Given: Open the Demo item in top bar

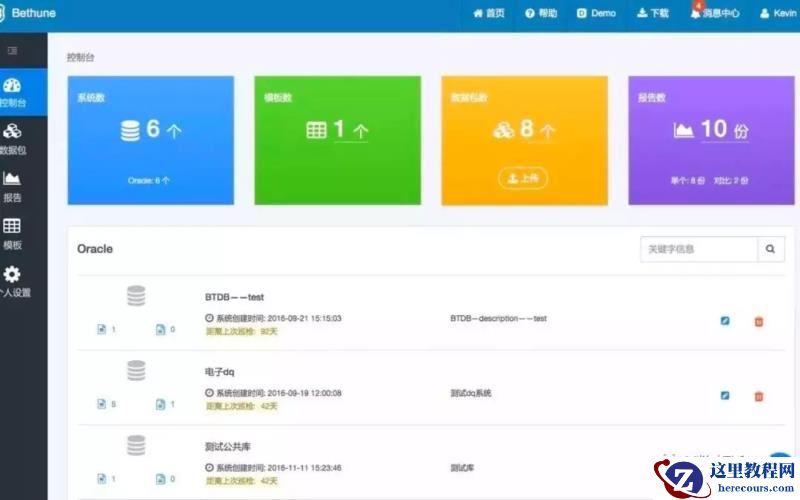Looking at the screenshot, I should 596,13.
